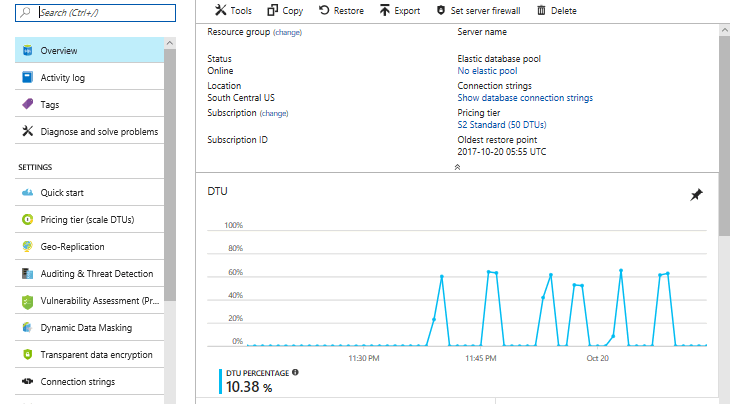Image resolution: width=730 pixels, height=404 pixels.
Task: Pin the DTU chart to dashboard
Action: [x=696, y=195]
